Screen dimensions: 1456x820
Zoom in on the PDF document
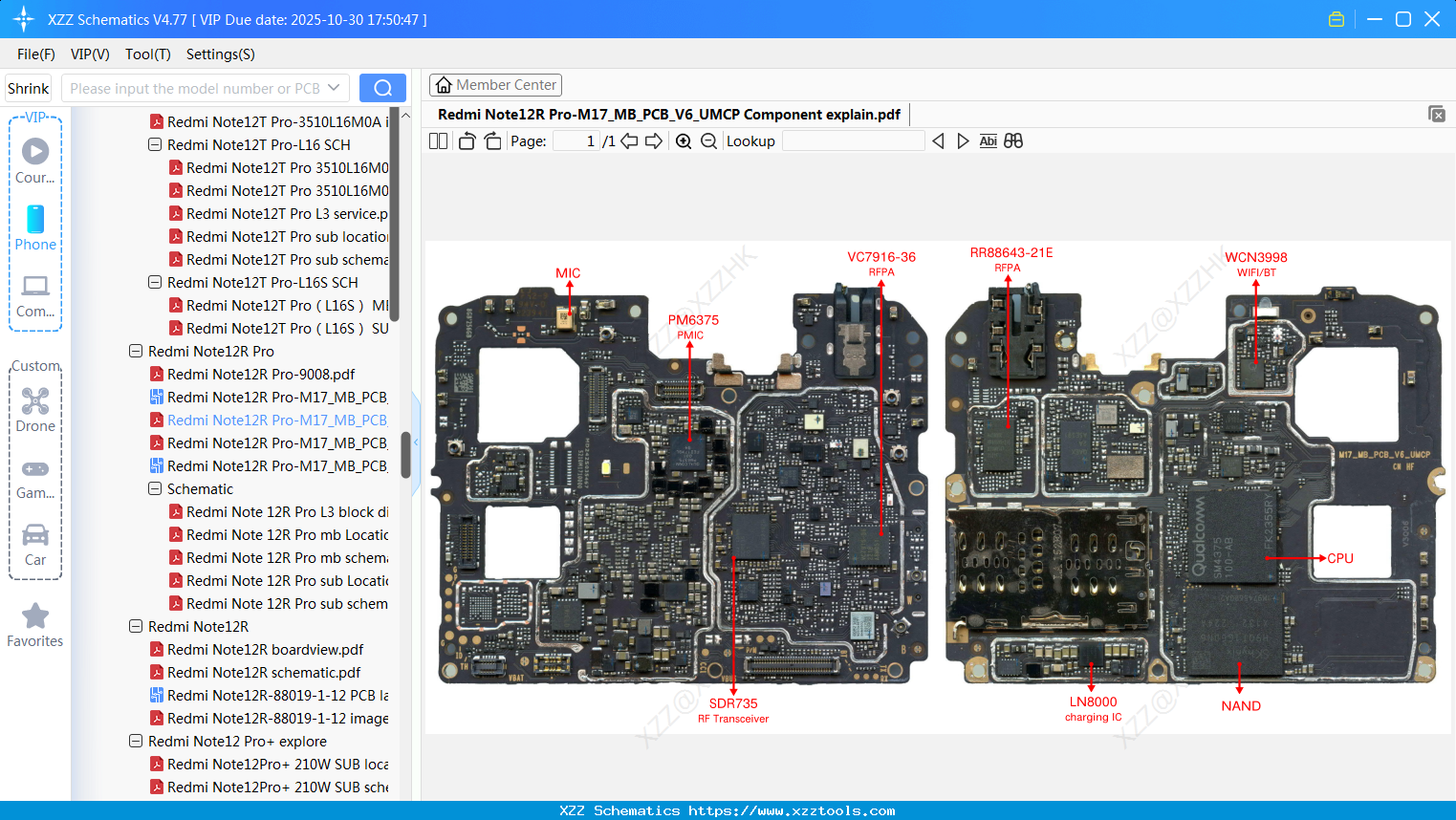684,140
